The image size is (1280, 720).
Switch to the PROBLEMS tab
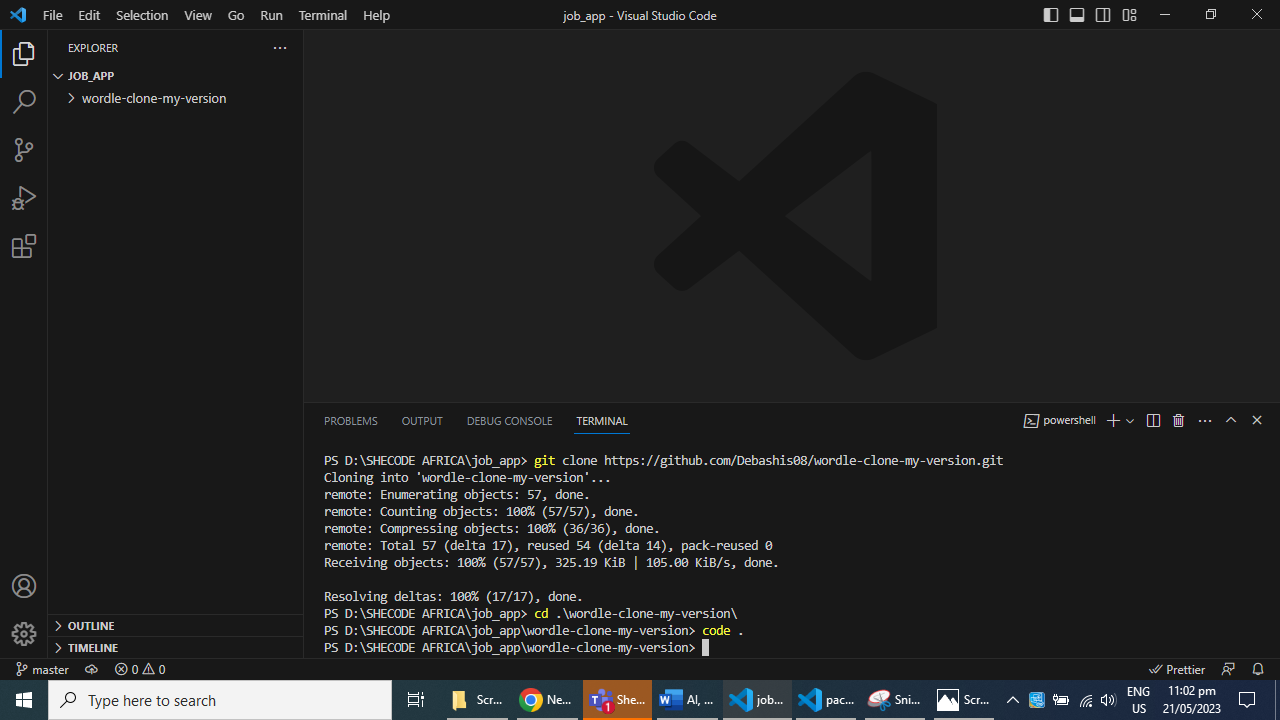click(x=351, y=421)
